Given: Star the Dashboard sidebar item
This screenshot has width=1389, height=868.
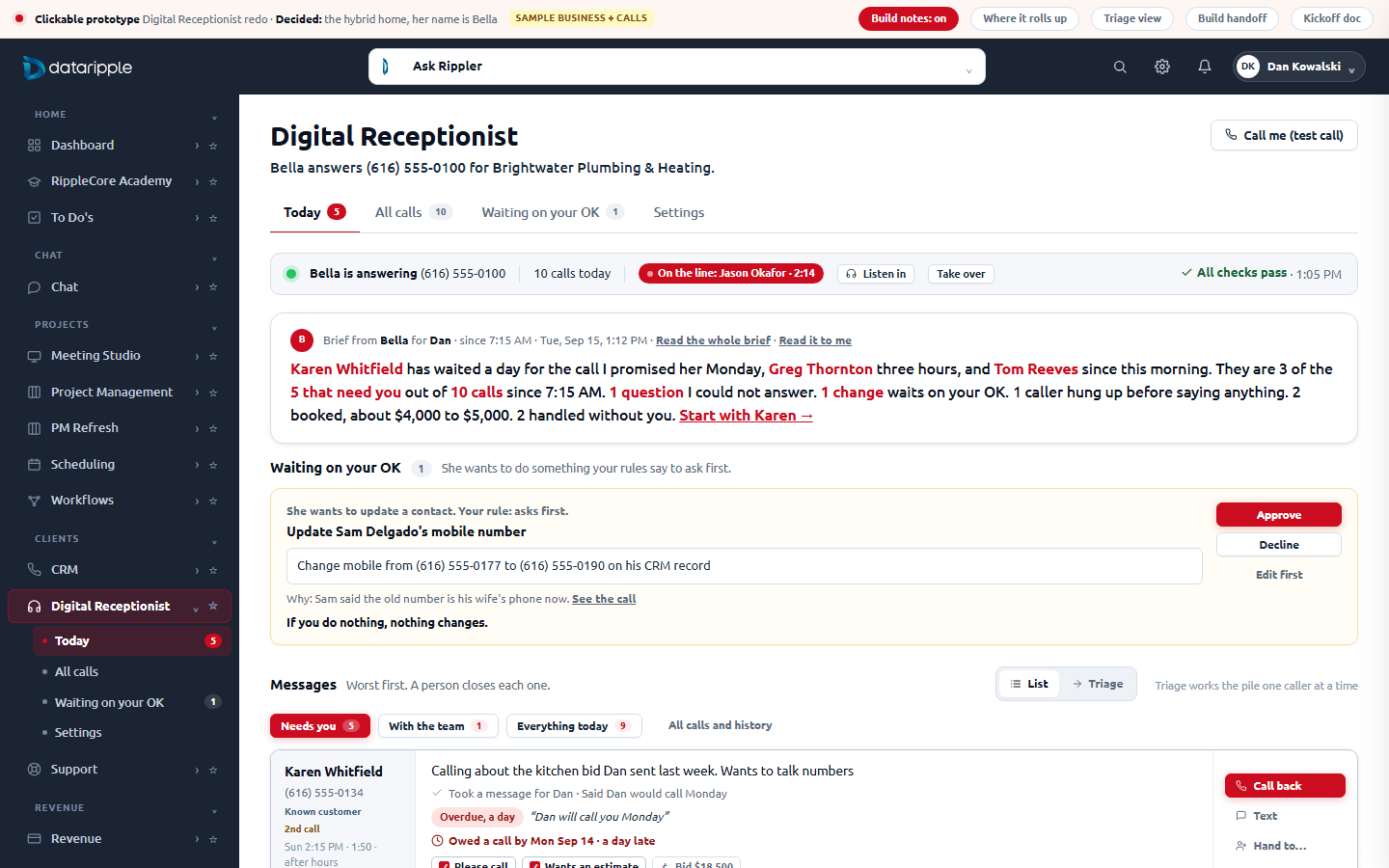Looking at the screenshot, I should coord(213,146).
